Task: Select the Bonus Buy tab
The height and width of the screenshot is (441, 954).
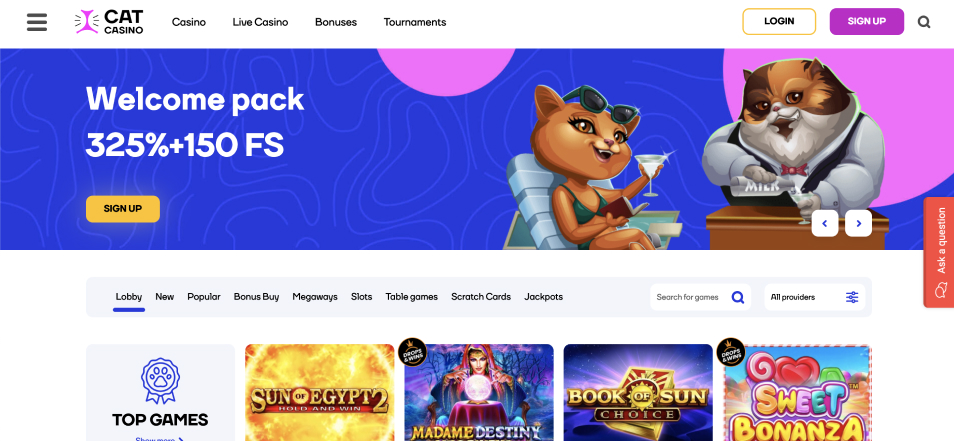Action: coord(256,297)
